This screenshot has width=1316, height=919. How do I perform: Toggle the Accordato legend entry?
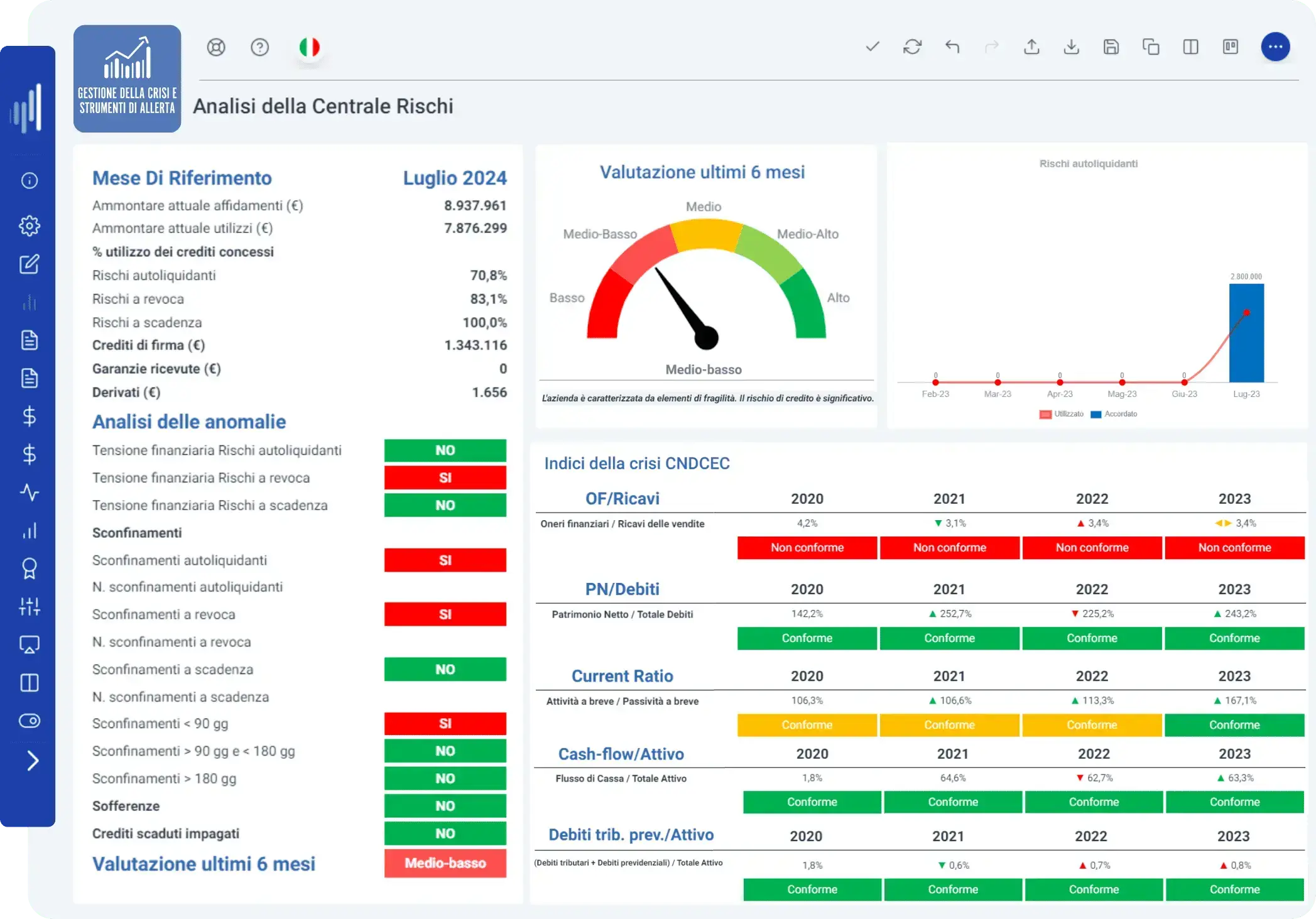[1114, 414]
